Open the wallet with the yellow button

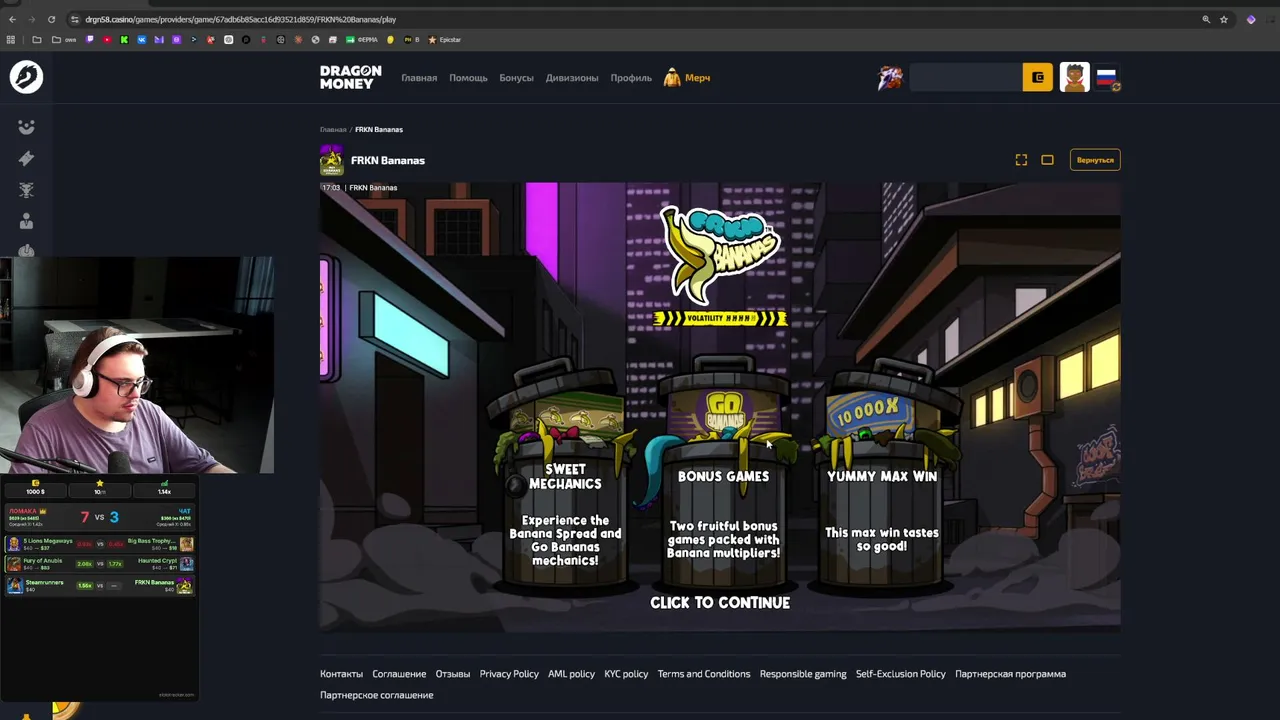(1037, 77)
